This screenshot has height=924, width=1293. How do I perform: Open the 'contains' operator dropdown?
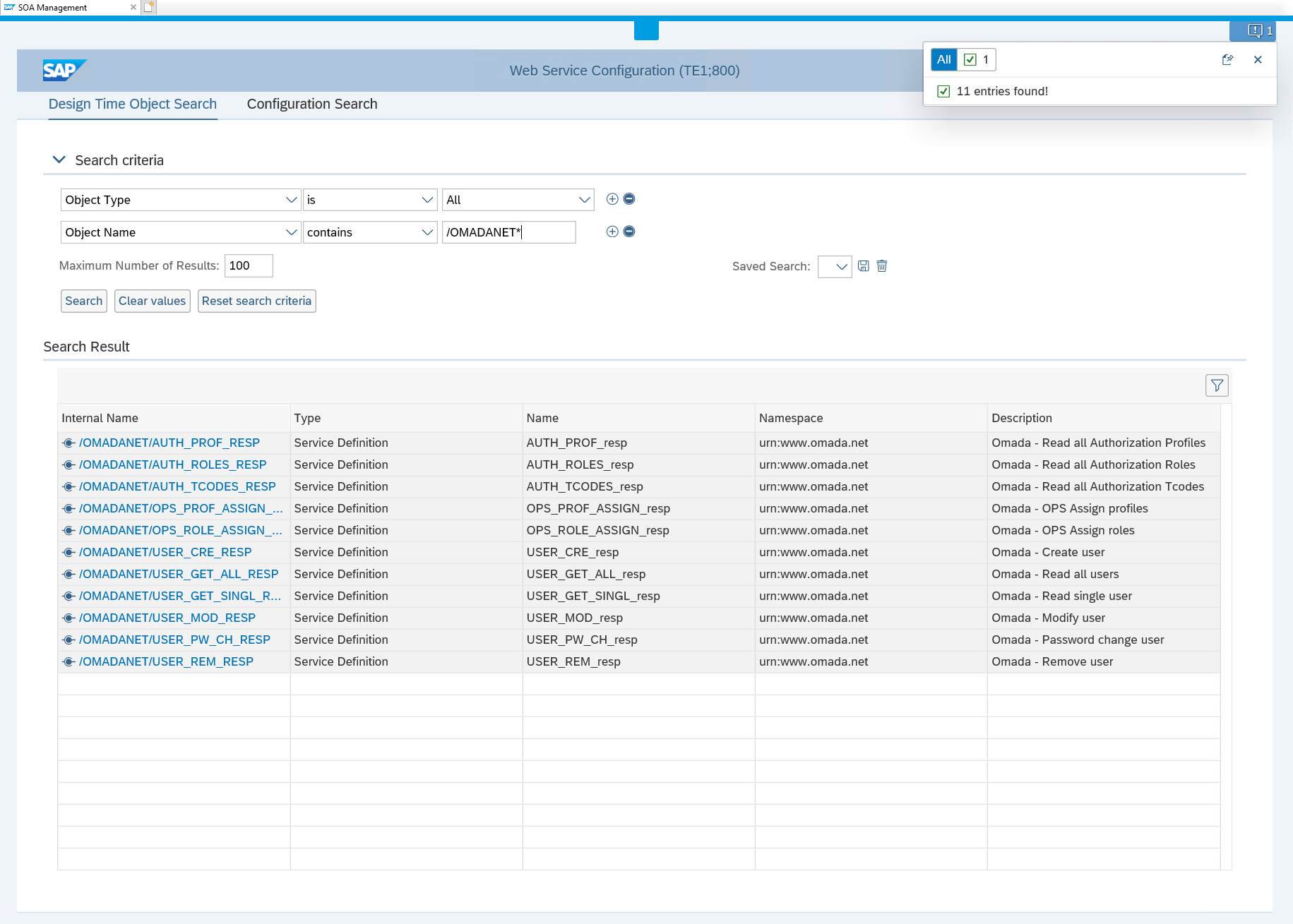427,232
